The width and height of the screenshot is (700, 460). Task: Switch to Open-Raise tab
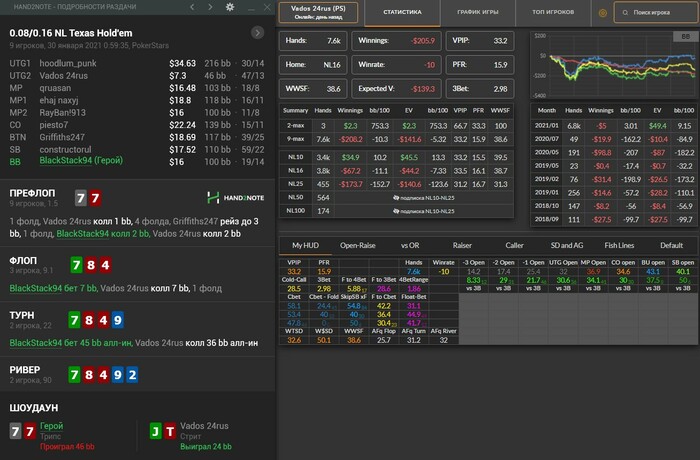click(358, 246)
